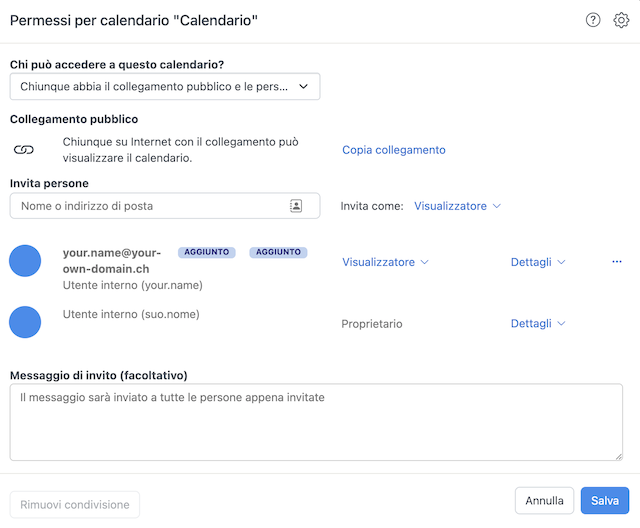
Task: Expand Dettagli for the Proprietario user
Action: [x=538, y=324]
